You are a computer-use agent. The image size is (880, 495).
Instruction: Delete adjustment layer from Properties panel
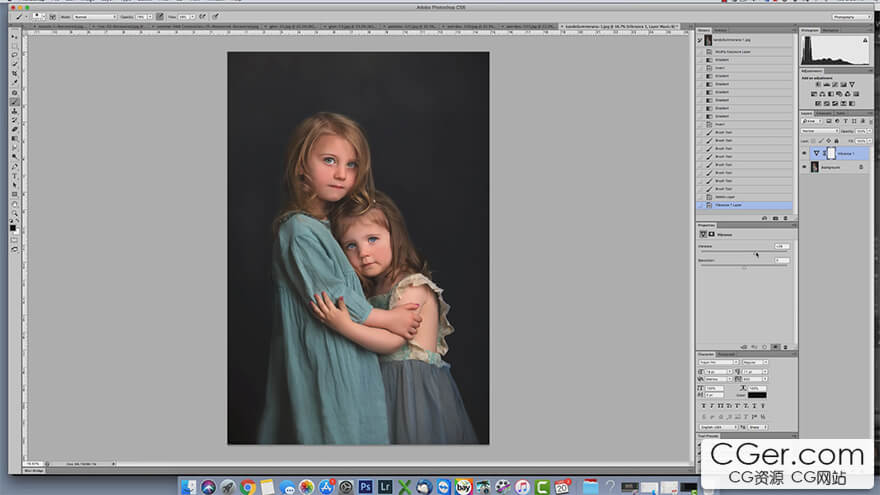click(785, 347)
